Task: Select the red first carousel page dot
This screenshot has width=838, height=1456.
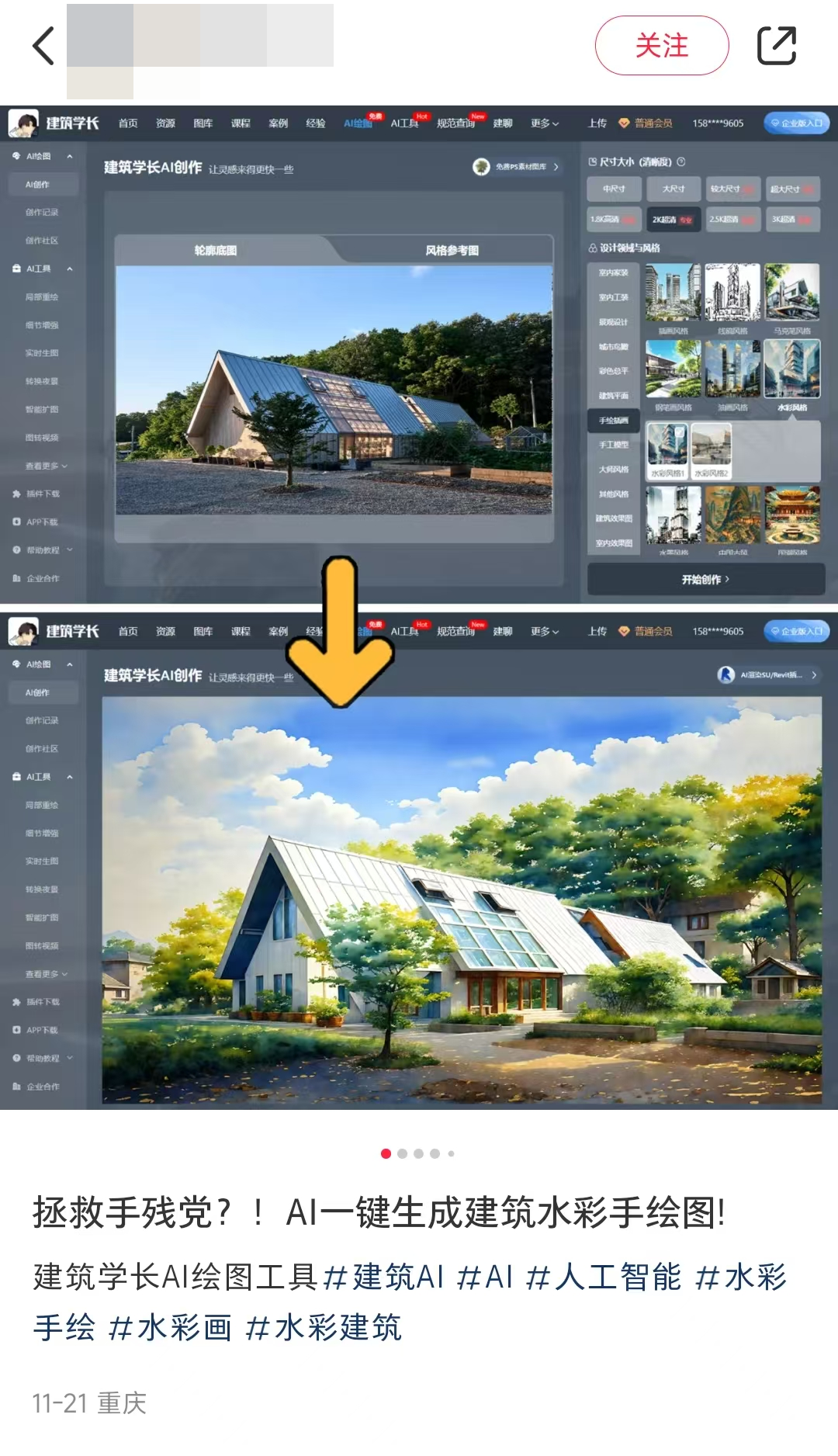Action: tap(386, 1153)
